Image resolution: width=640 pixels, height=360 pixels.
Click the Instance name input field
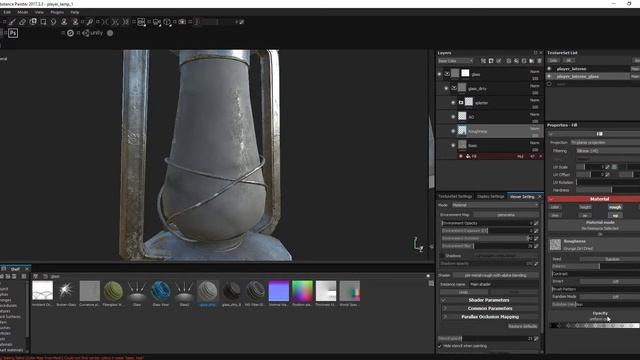click(x=504, y=284)
